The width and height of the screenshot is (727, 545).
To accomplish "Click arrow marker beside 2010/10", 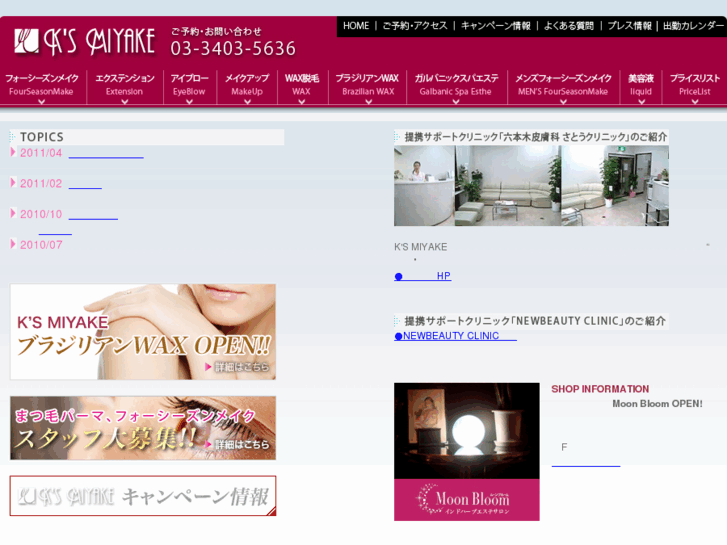I will [x=13, y=213].
